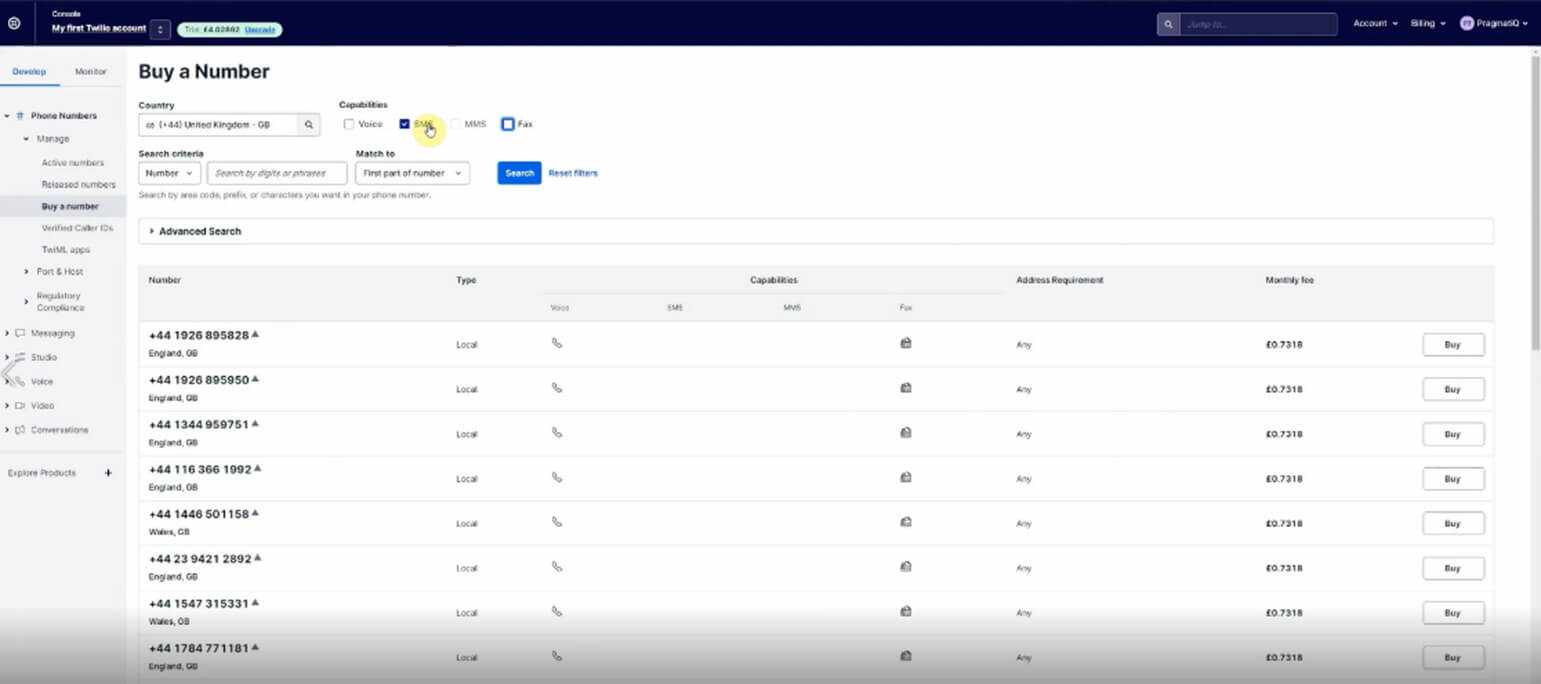Click the Reset filters link

pyautogui.click(x=573, y=173)
